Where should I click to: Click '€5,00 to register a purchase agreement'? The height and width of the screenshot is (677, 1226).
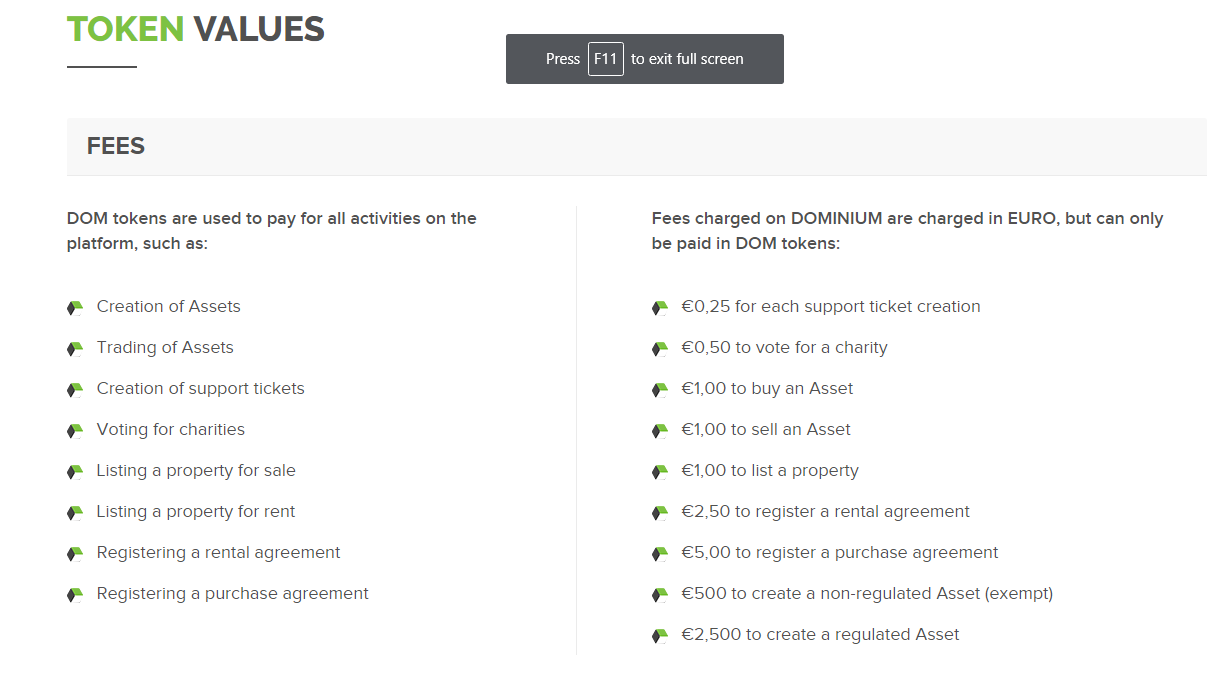coord(840,553)
